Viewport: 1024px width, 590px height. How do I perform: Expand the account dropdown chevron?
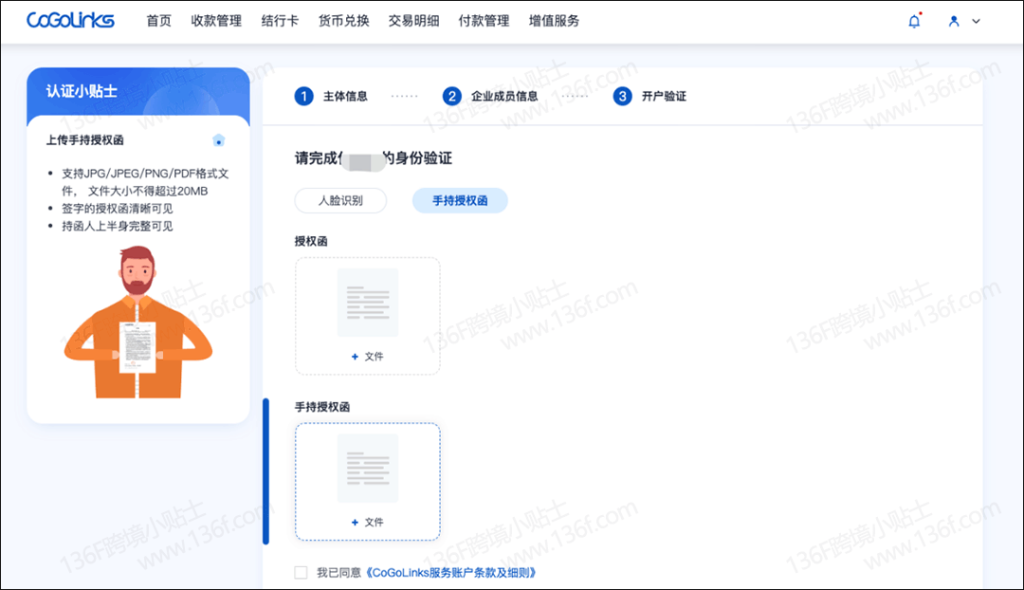click(x=976, y=21)
